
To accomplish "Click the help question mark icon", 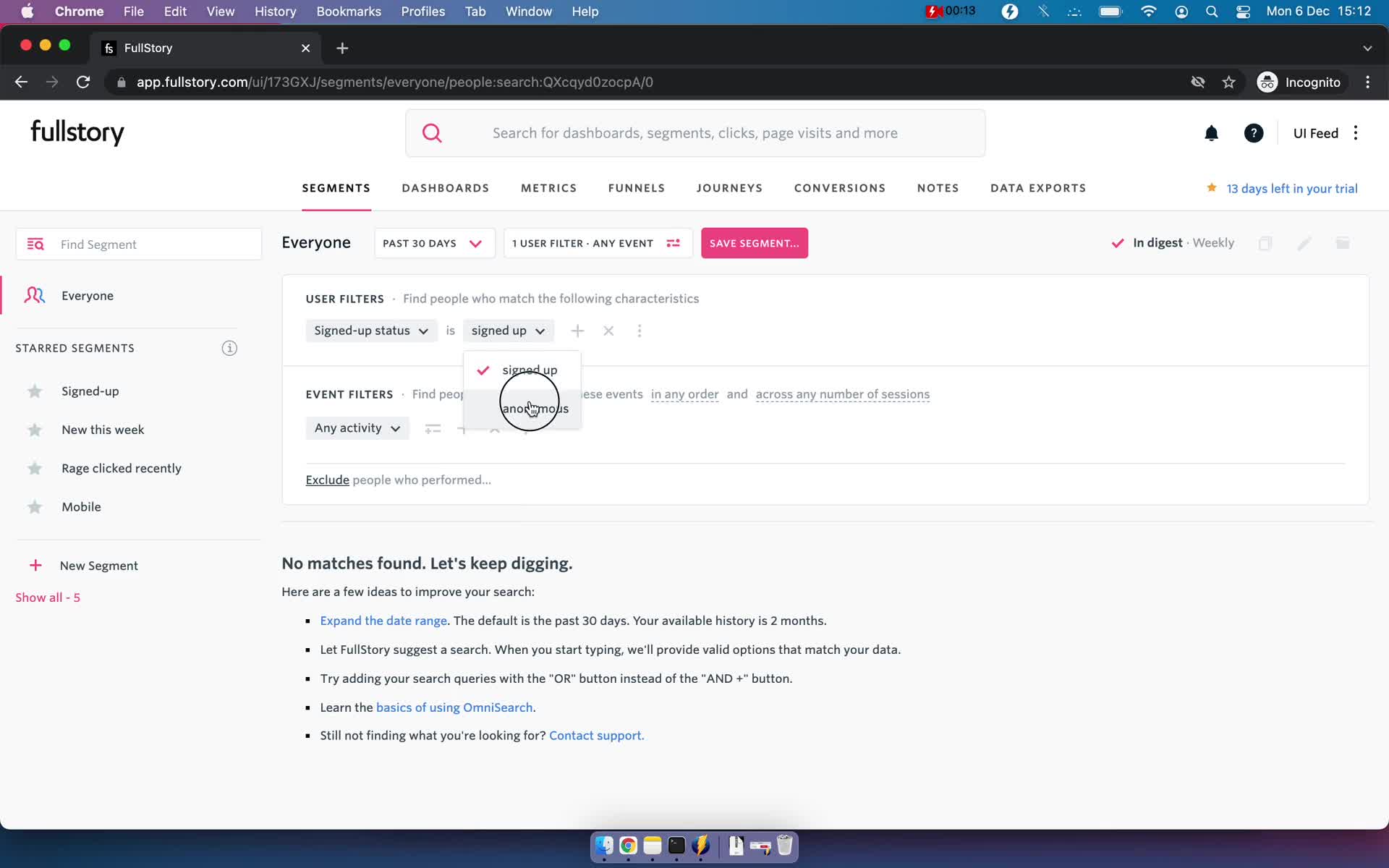I will [1253, 132].
